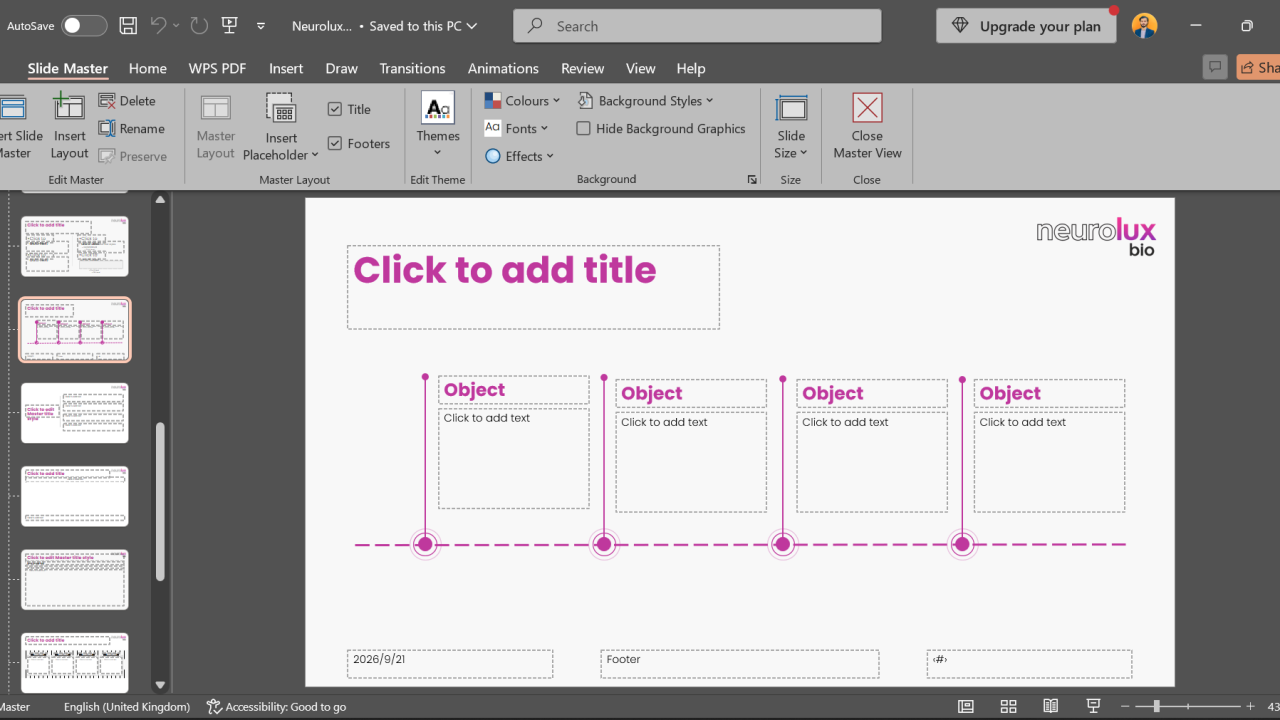Screen dimensions: 1280x720
Task: Open the comments pane icon
Action: tap(1215, 67)
